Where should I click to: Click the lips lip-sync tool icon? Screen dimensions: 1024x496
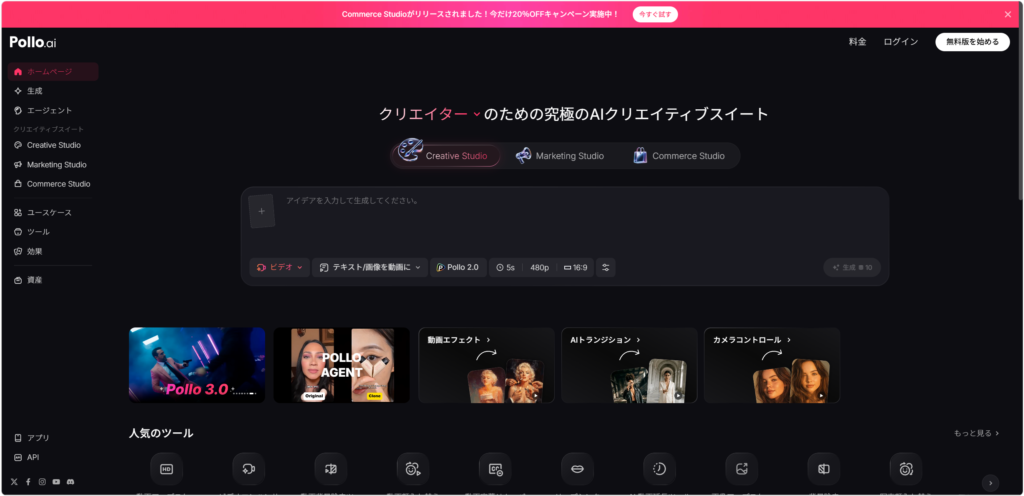click(x=577, y=469)
